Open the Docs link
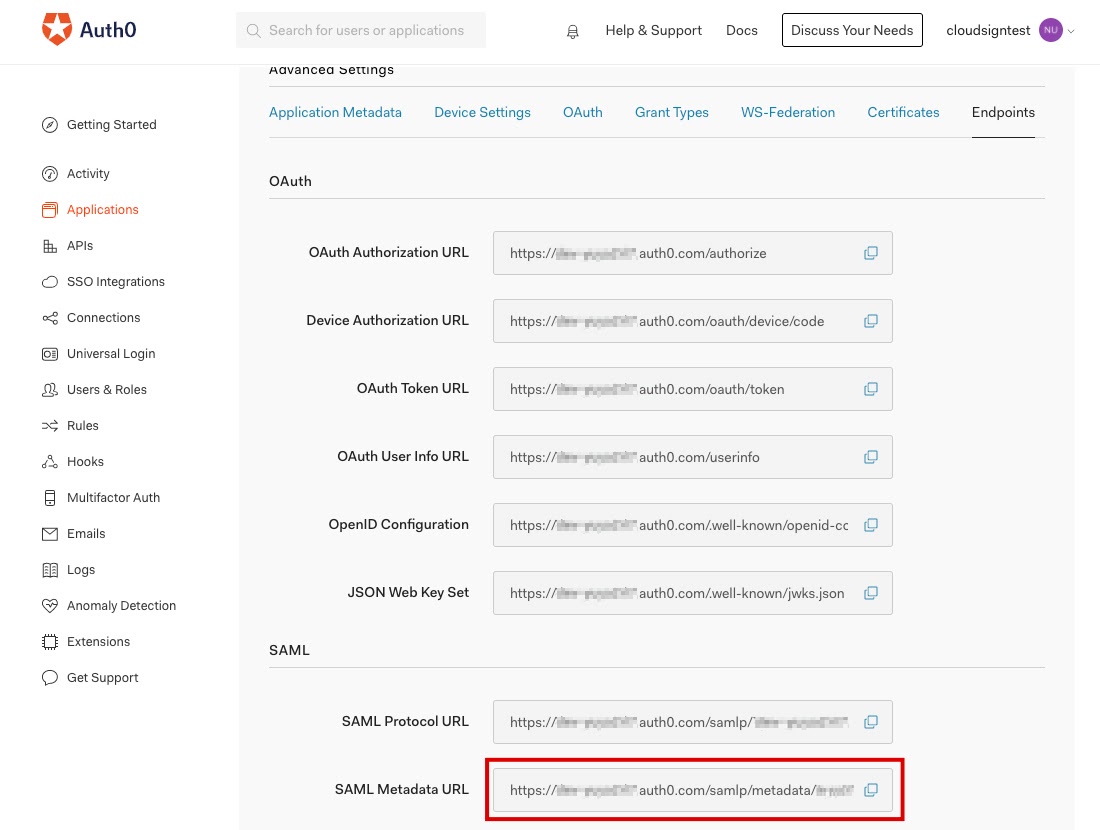This screenshot has width=1100, height=830. click(x=742, y=30)
